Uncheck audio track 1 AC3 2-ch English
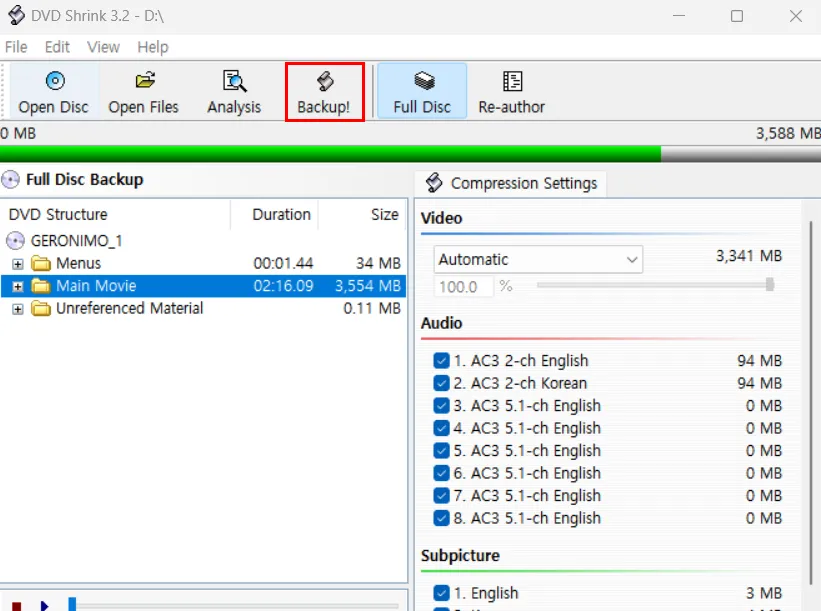This screenshot has width=821, height=611. point(441,361)
